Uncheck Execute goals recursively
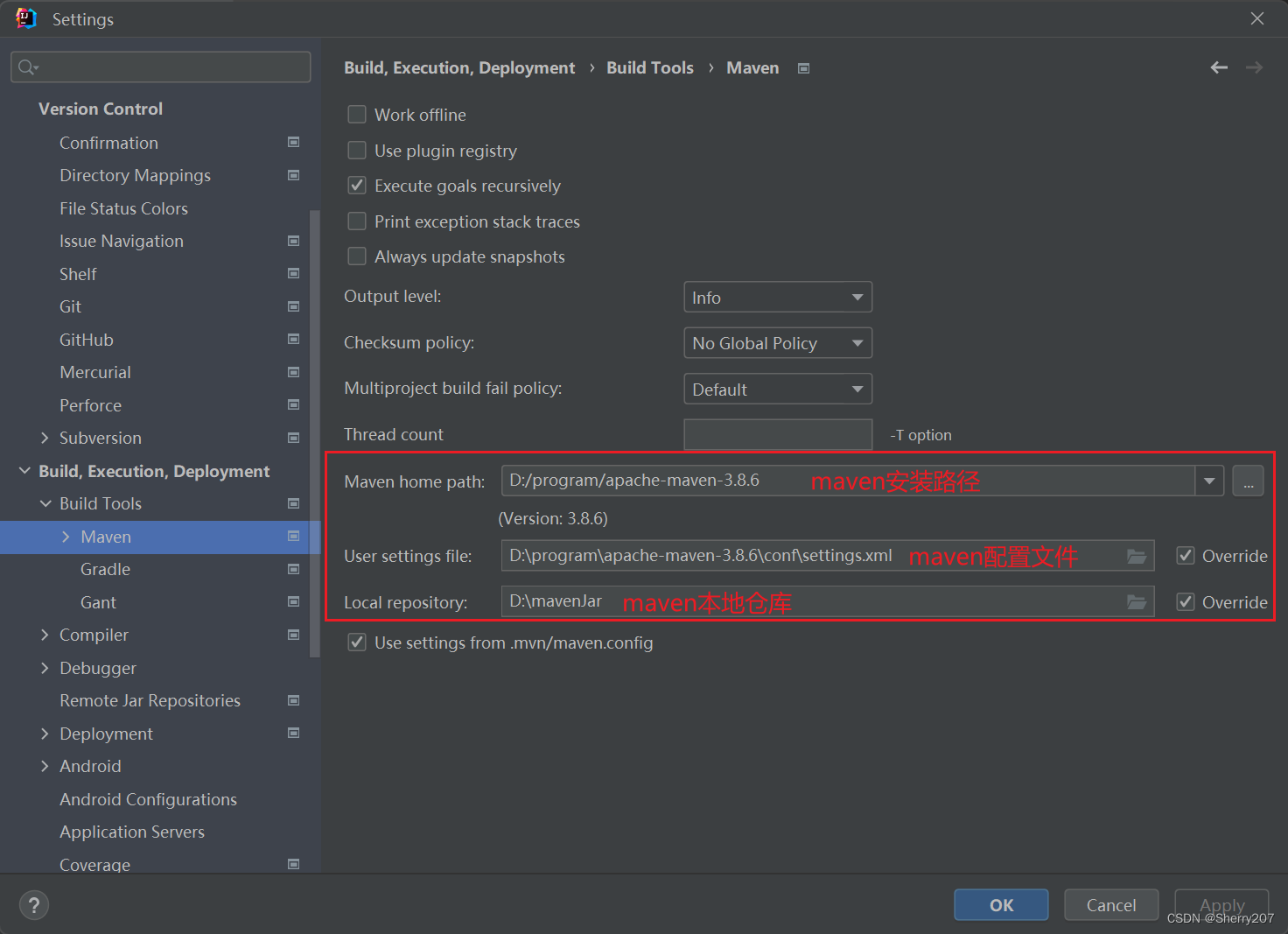 tap(357, 186)
